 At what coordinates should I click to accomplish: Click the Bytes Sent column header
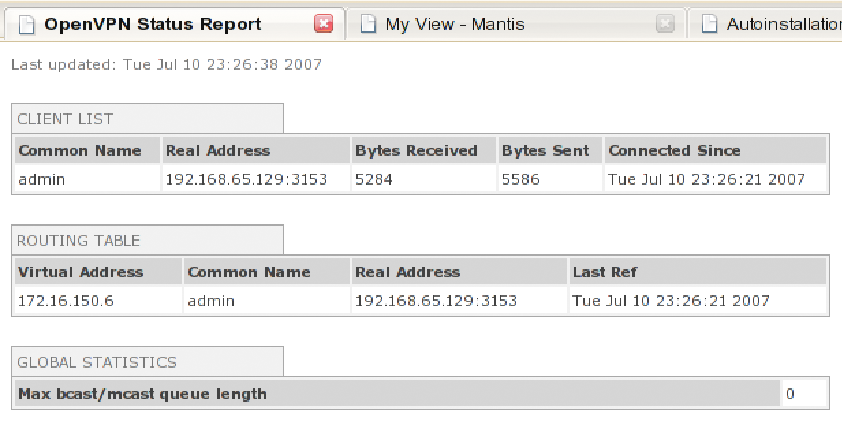pos(545,151)
